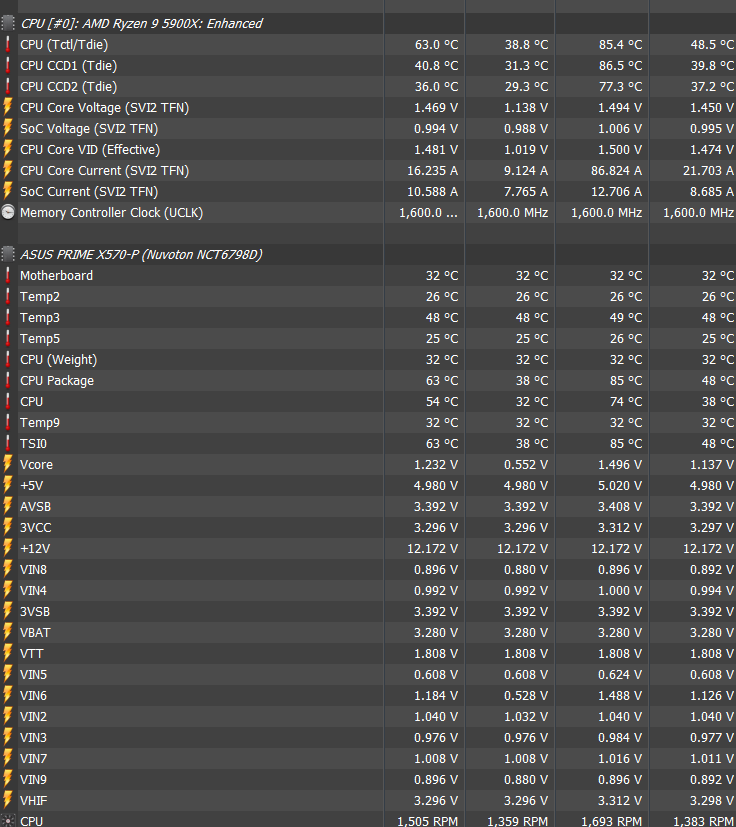
Task: Select the CPU Core VID (Effective) row
Action: (x=89, y=150)
